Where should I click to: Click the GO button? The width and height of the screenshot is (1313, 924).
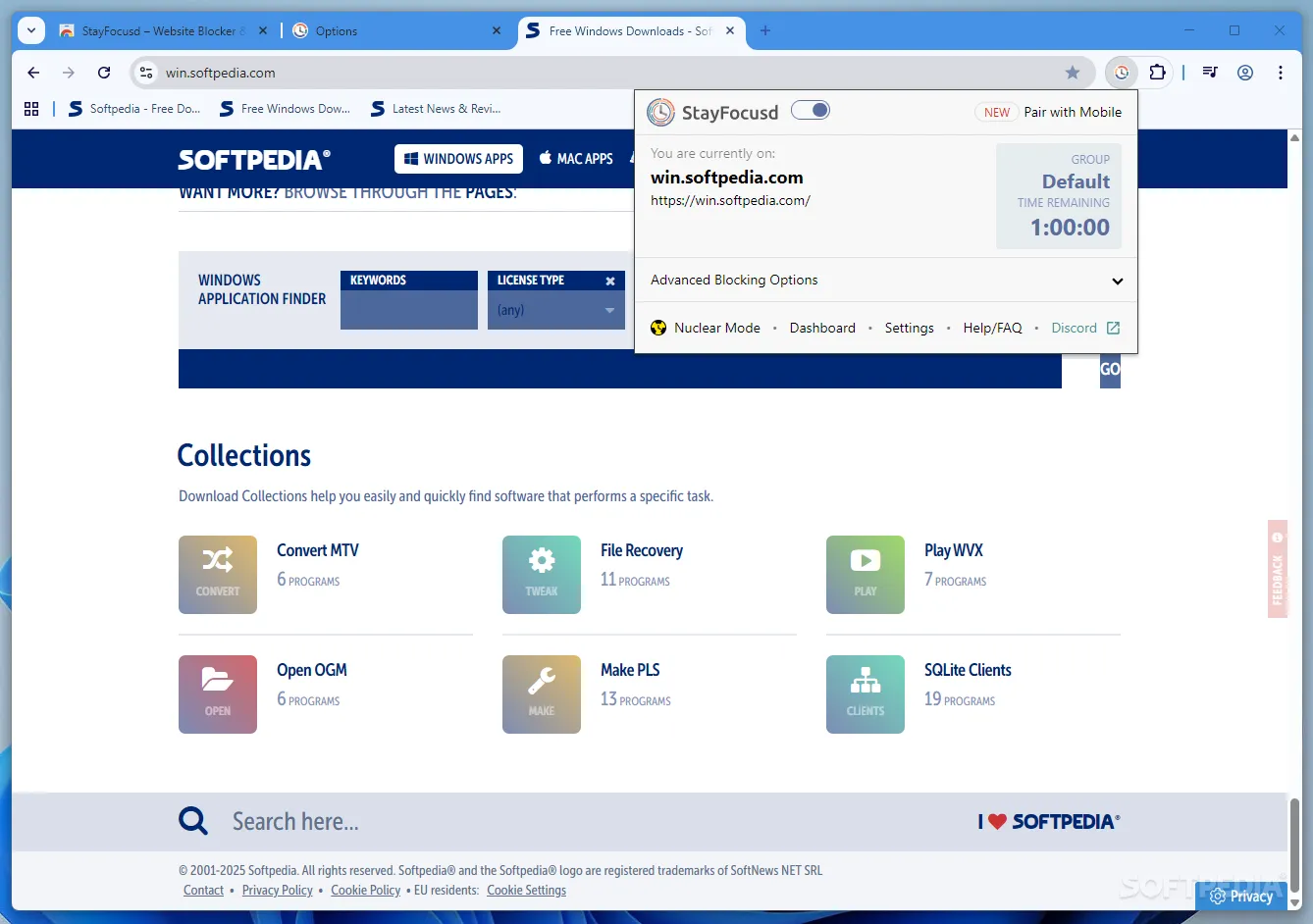(1110, 369)
